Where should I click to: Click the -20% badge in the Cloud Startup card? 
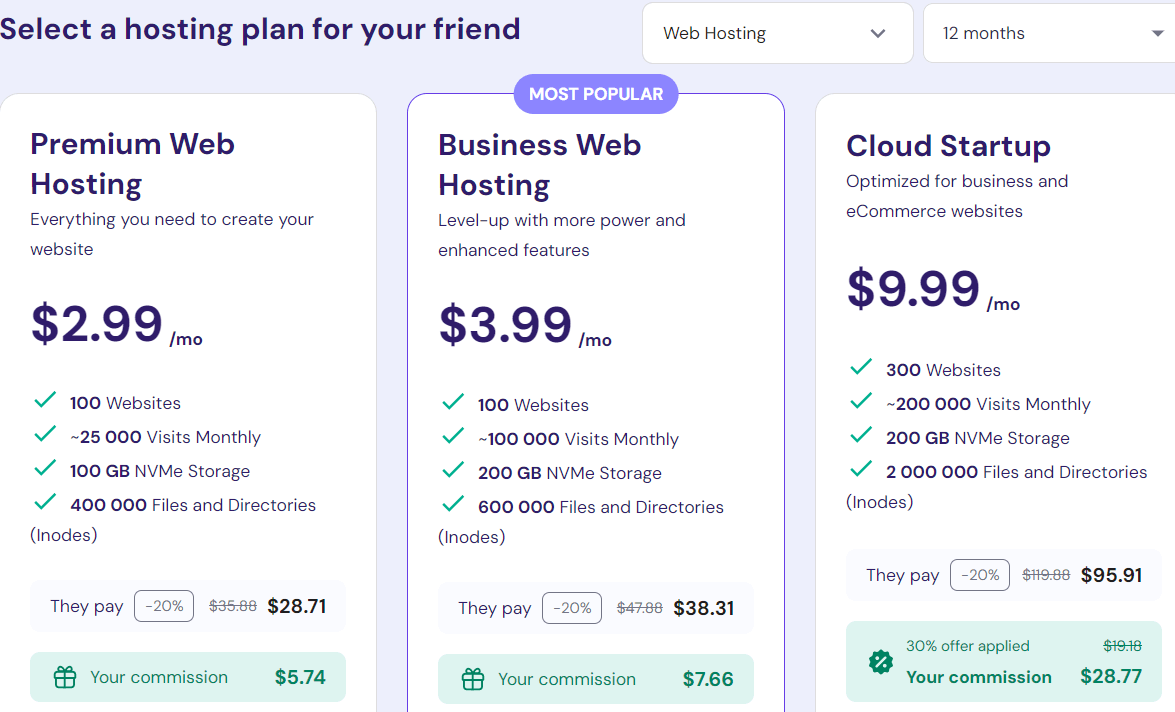point(979,574)
